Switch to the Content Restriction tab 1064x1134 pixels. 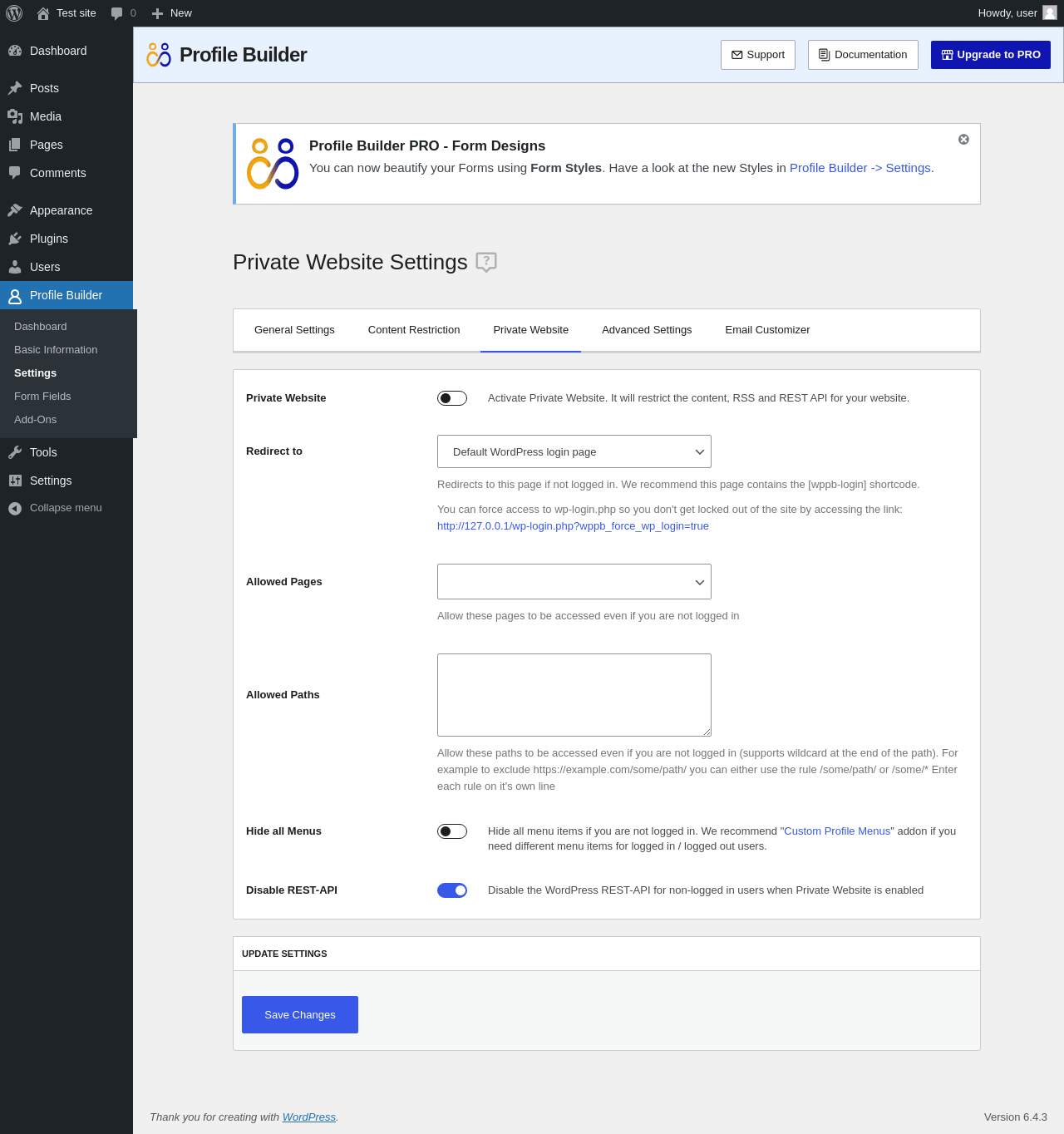[x=414, y=330]
